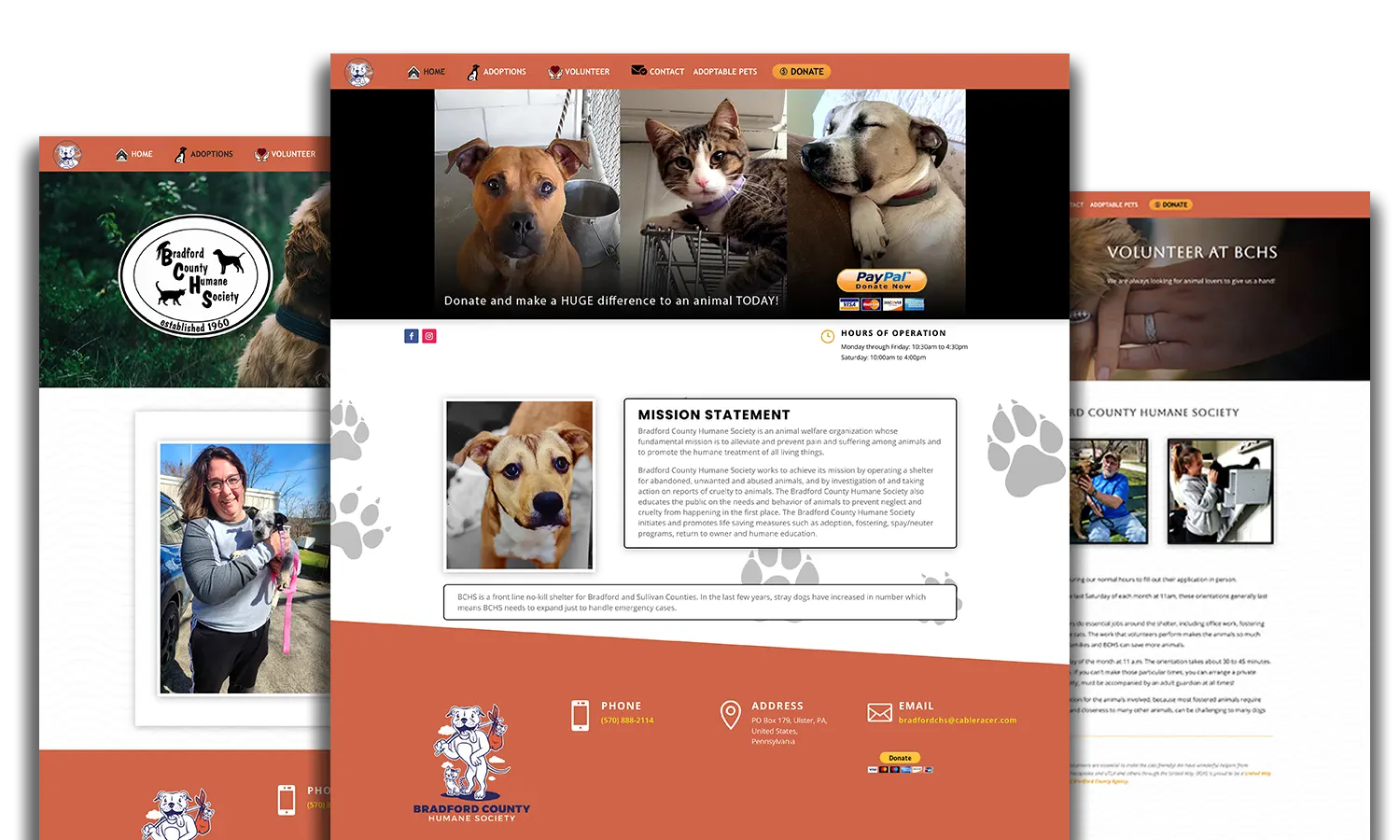Click the clock icon beside Hours of Operation

click(827, 337)
